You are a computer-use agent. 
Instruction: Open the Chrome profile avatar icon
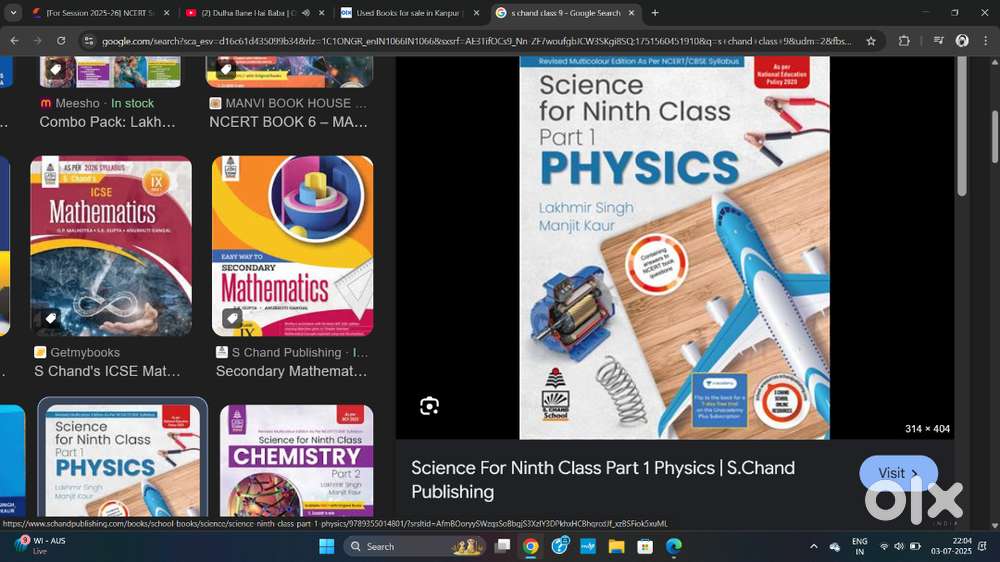(x=962, y=41)
